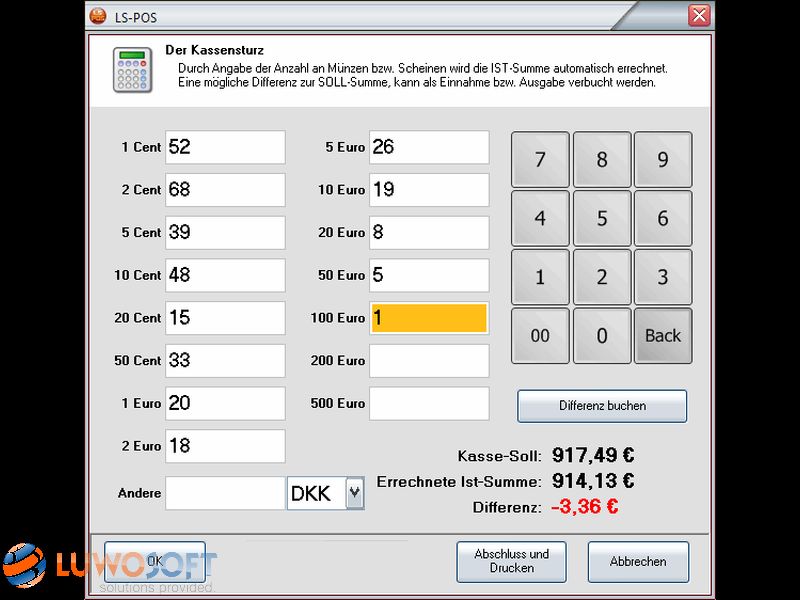Viewport: 800px width, 600px height.
Task: Click the Andere amount input field
Action: (224, 493)
